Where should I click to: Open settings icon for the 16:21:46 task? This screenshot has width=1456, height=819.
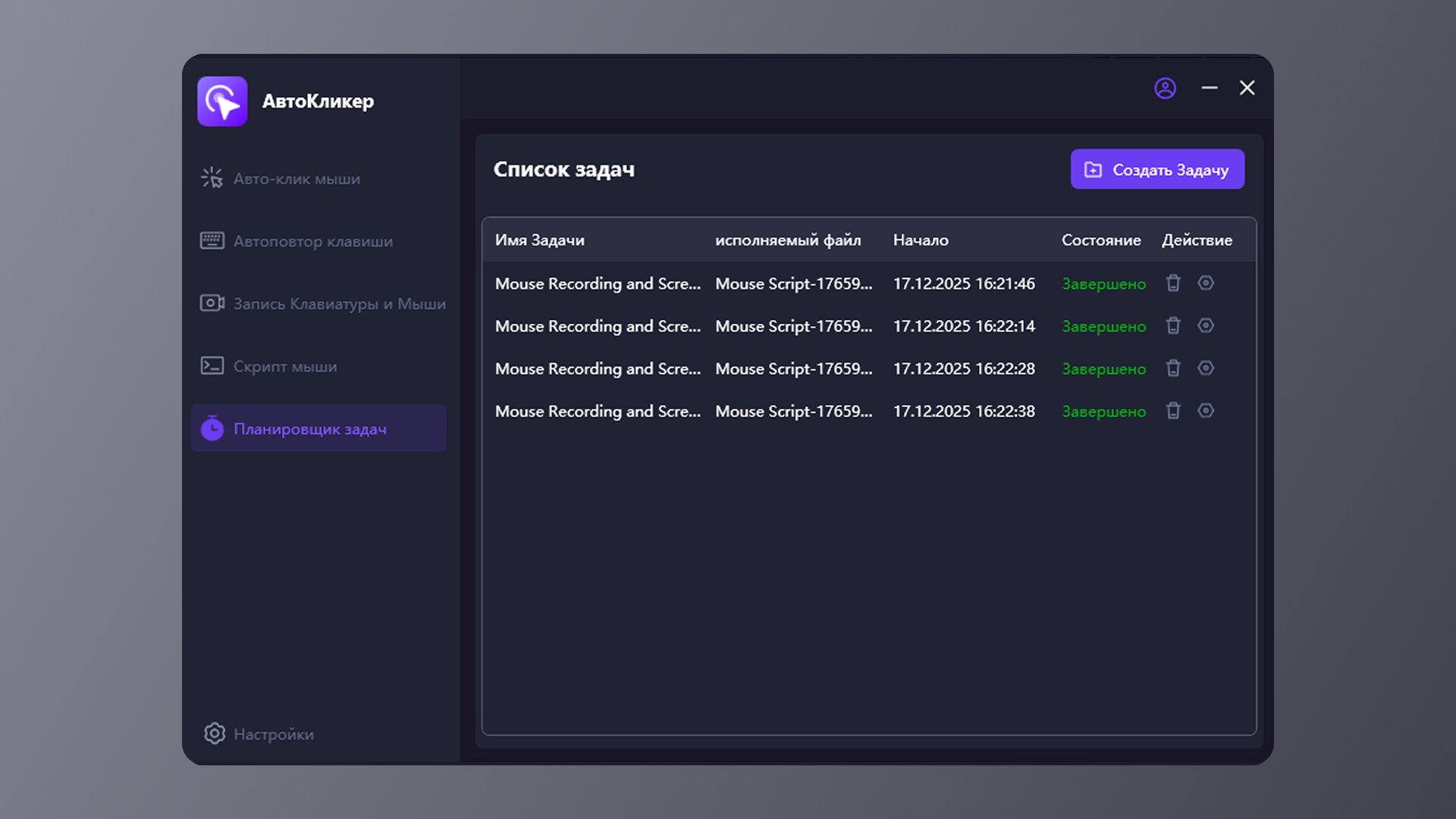point(1206,284)
